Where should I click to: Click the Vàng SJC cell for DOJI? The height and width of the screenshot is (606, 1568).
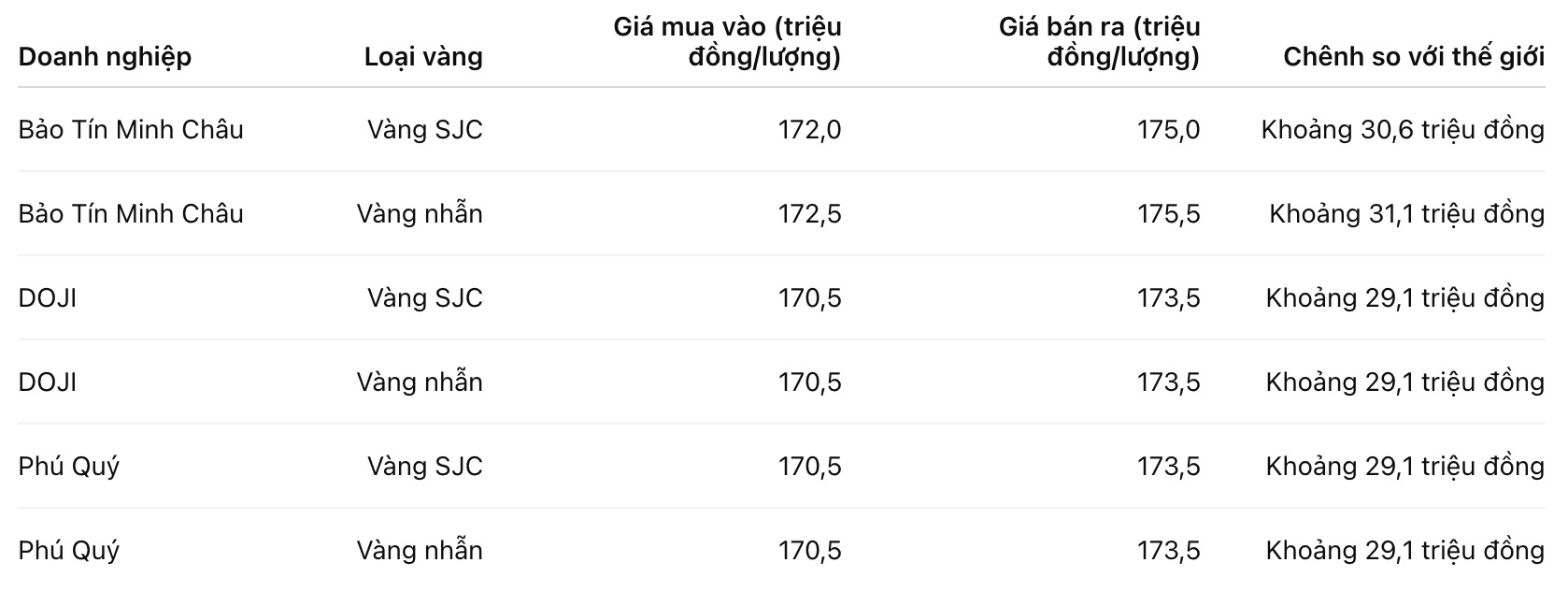tap(424, 298)
